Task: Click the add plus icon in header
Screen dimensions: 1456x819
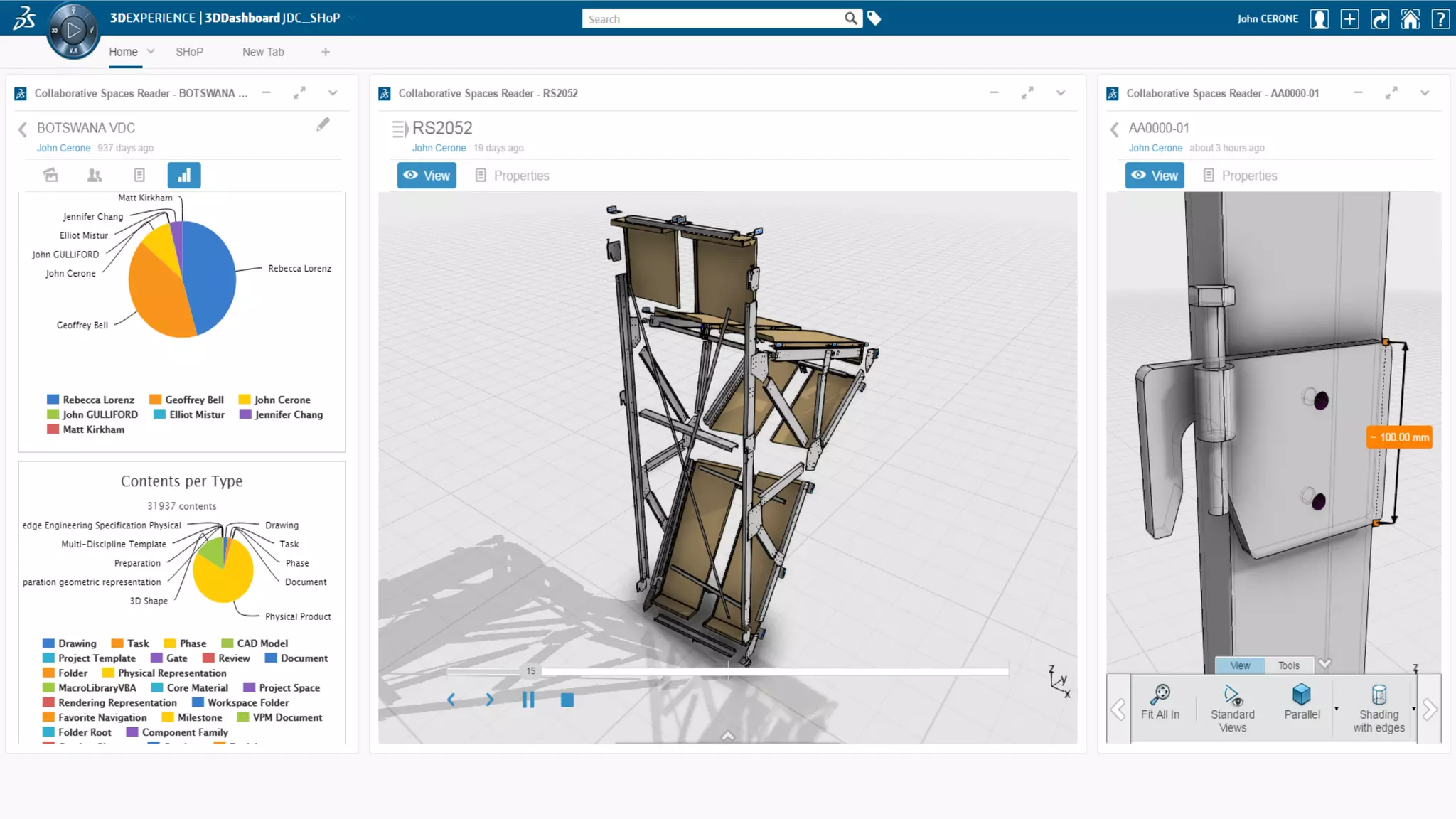Action: tap(1349, 18)
